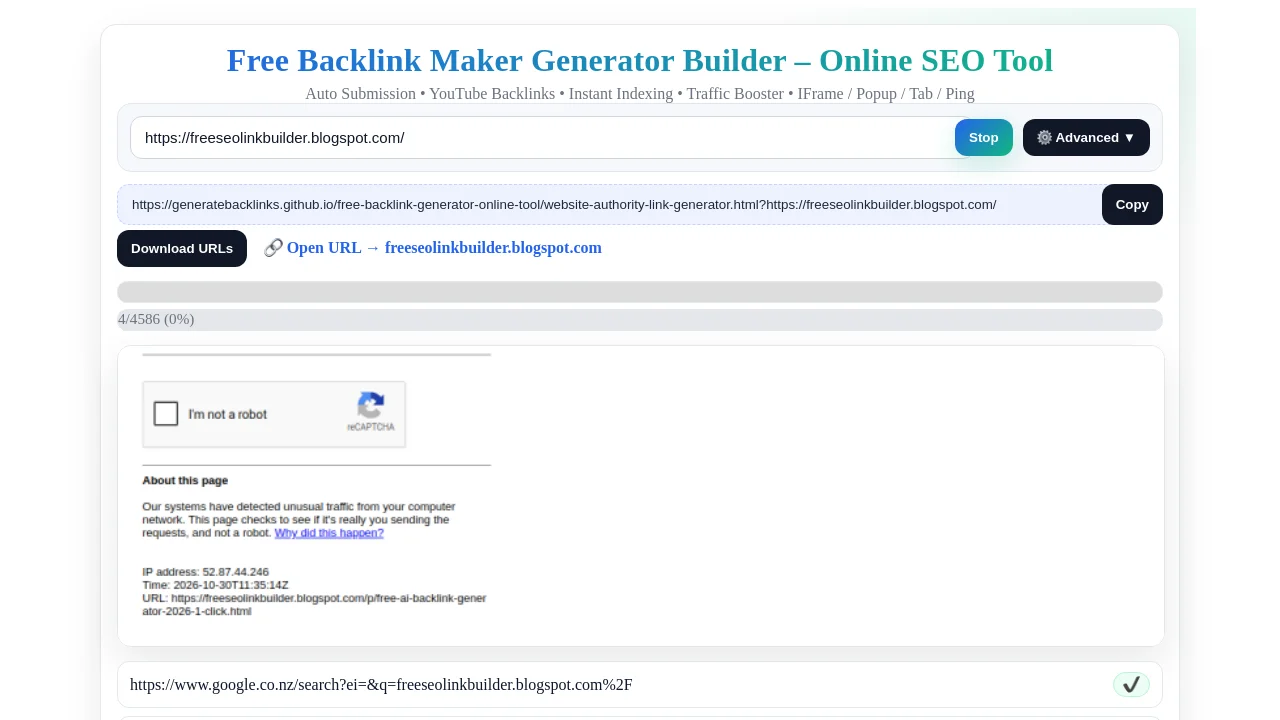This screenshot has height=720, width=1280.
Task: Click the reCAPTCHA logo icon
Action: (x=371, y=405)
